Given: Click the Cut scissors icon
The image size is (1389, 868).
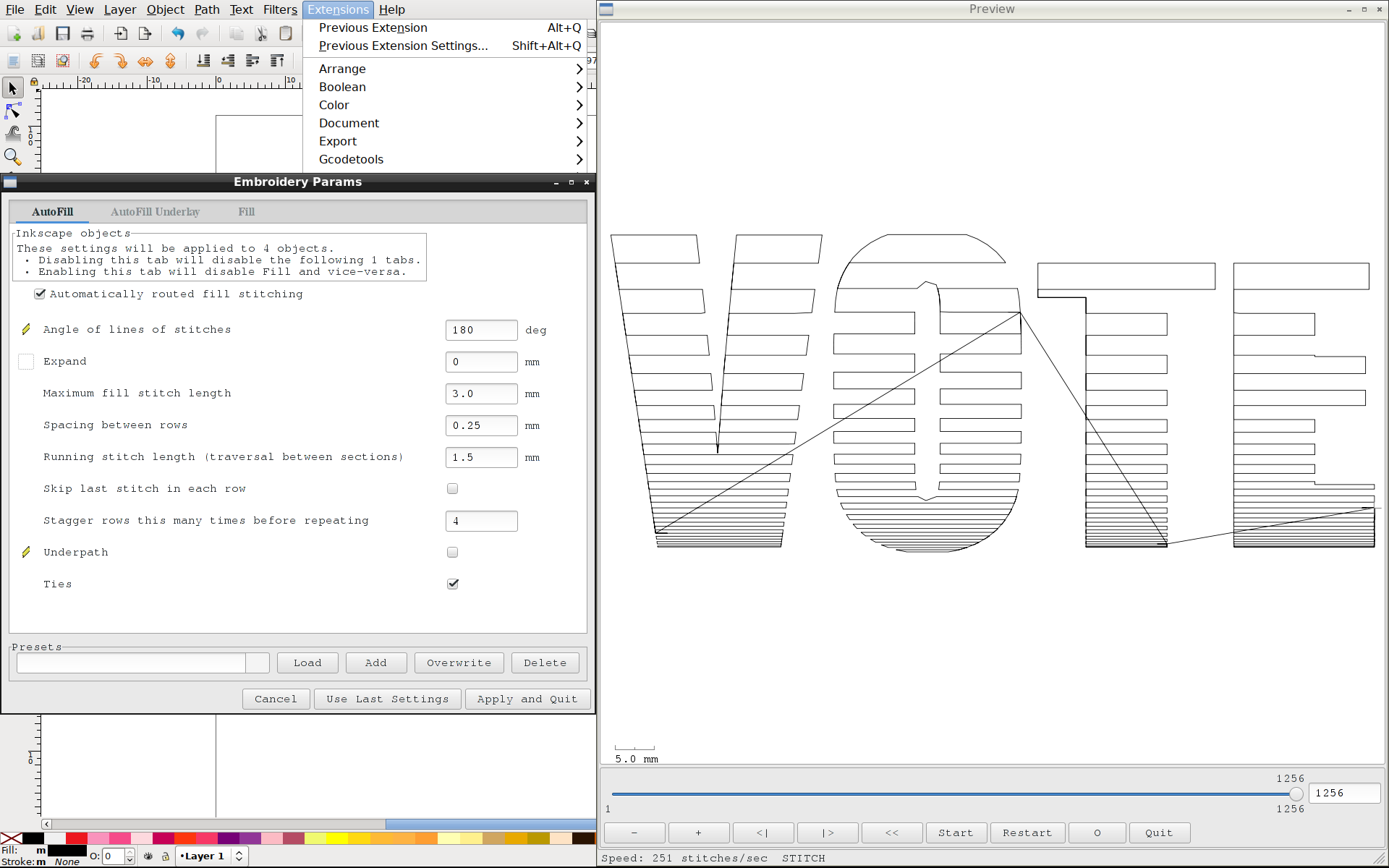Looking at the screenshot, I should click(261, 34).
